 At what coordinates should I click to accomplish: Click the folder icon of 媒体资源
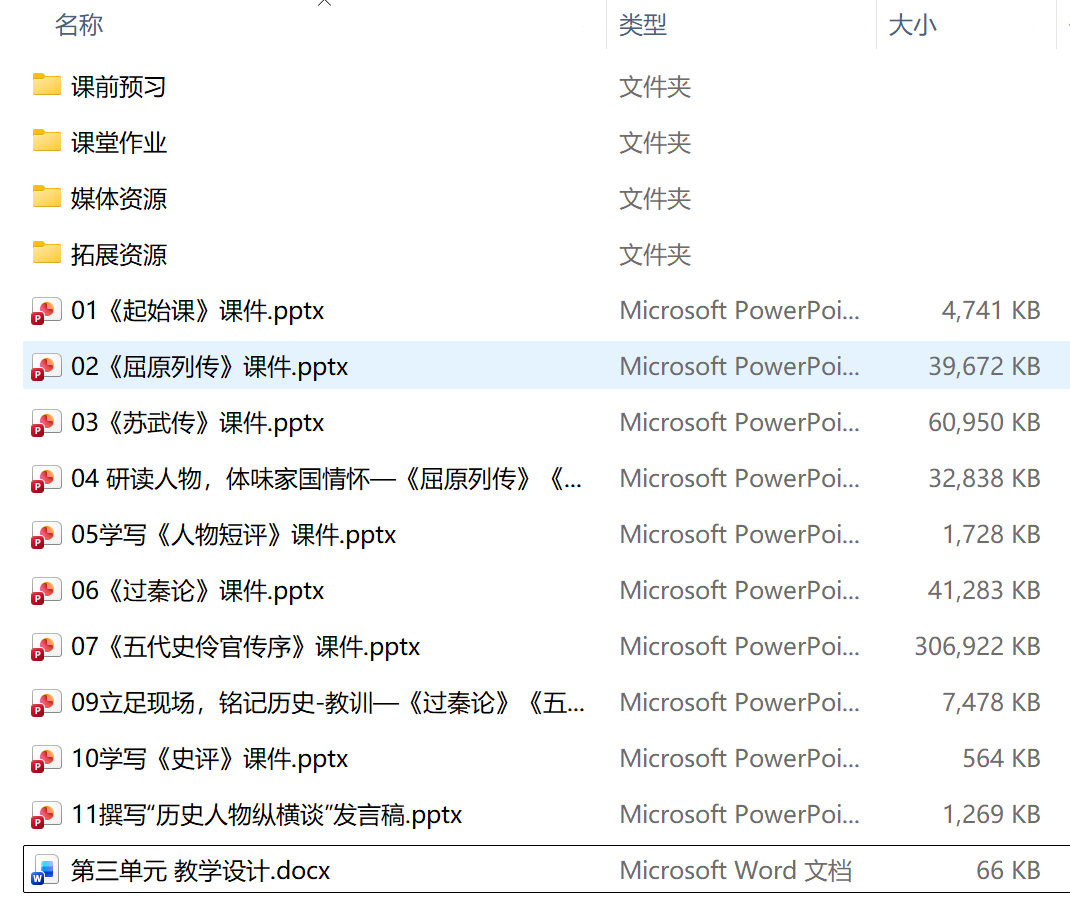(x=46, y=199)
